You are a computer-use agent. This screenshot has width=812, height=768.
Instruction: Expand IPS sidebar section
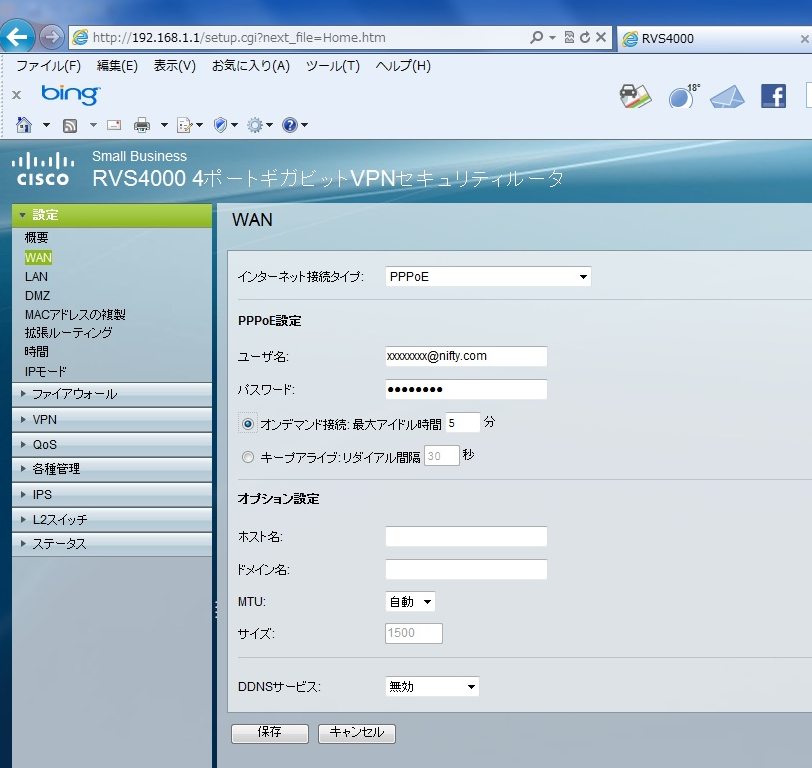112,495
